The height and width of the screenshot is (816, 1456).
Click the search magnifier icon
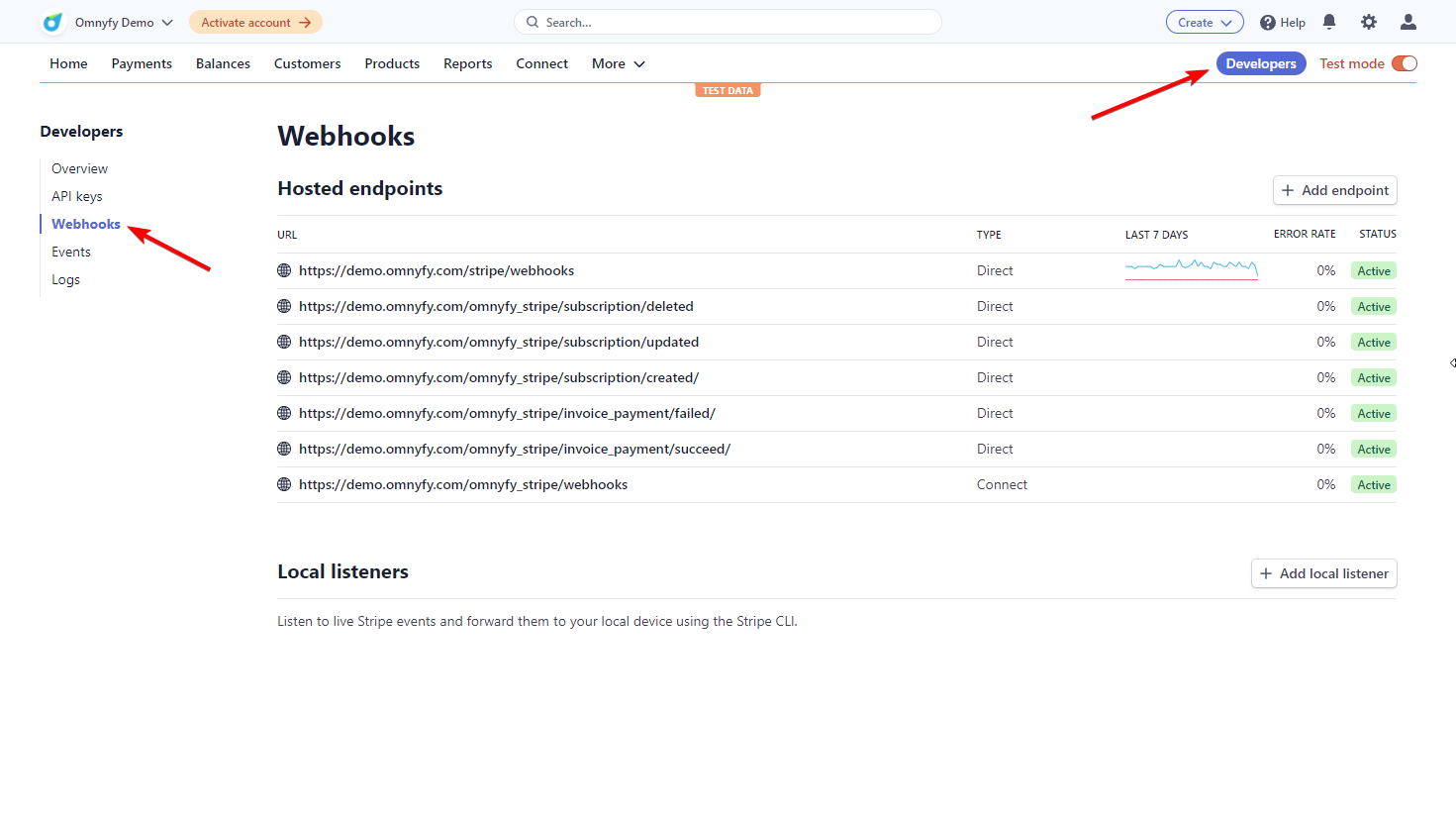(533, 22)
